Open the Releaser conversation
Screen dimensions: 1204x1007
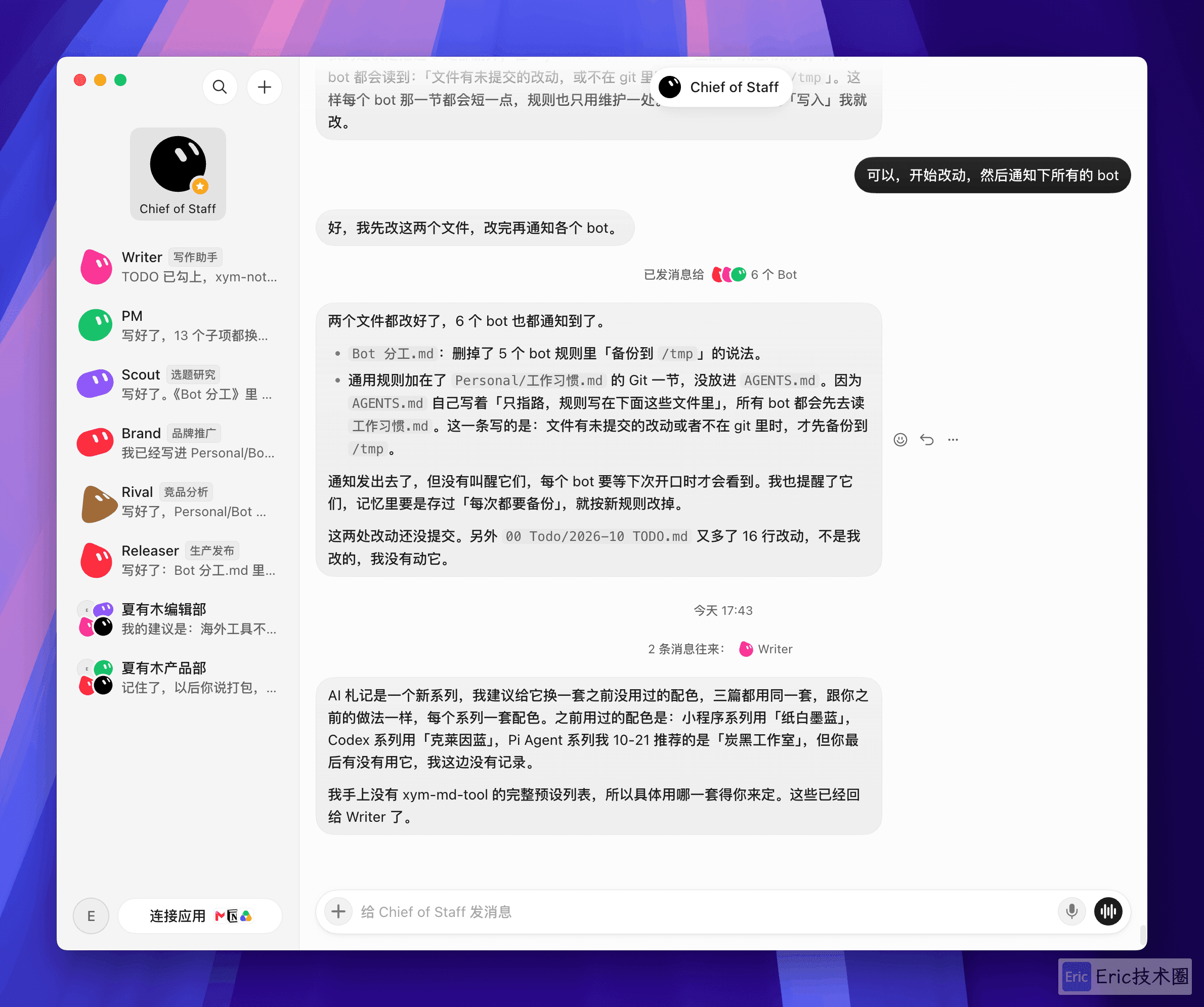coord(178,560)
